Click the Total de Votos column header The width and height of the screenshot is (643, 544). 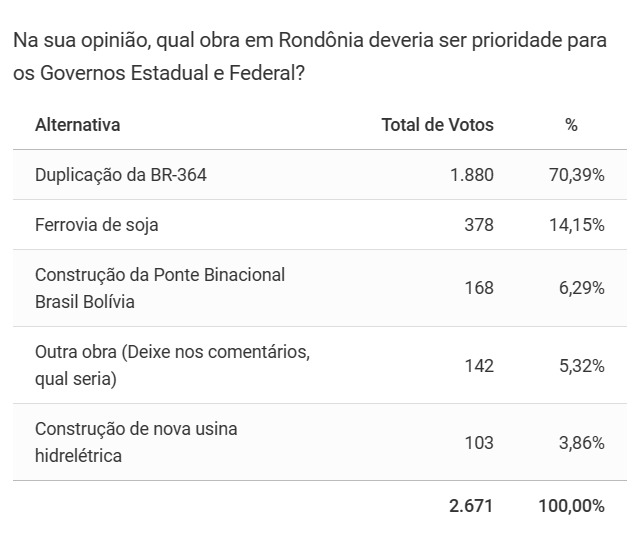click(x=437, y=125)
